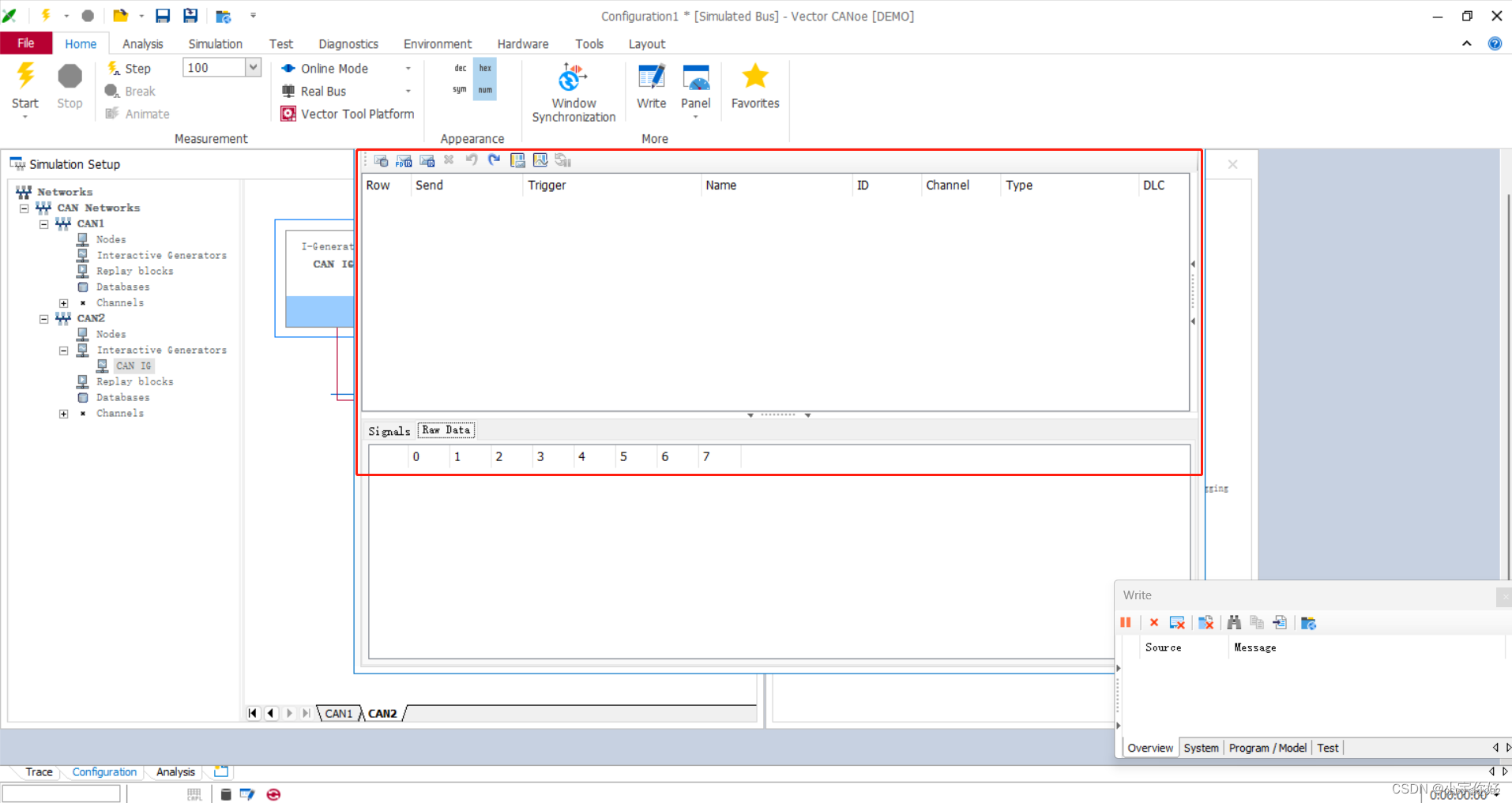Toggle sym symbolic display
This screenshot has width=1512, height=803.
[461, 90]
